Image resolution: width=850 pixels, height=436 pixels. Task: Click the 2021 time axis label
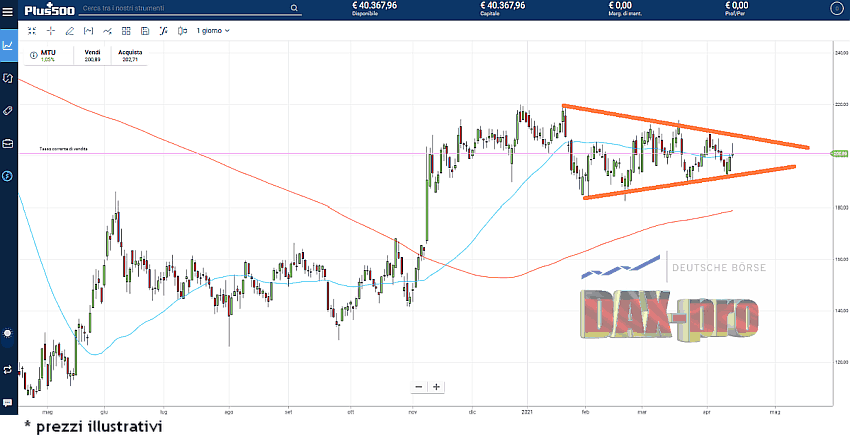tap(528, 412)
